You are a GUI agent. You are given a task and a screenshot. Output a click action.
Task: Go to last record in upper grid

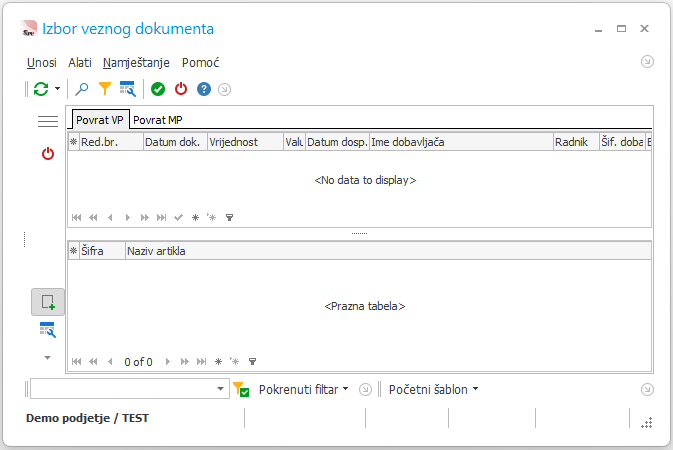tap(161, 217)
